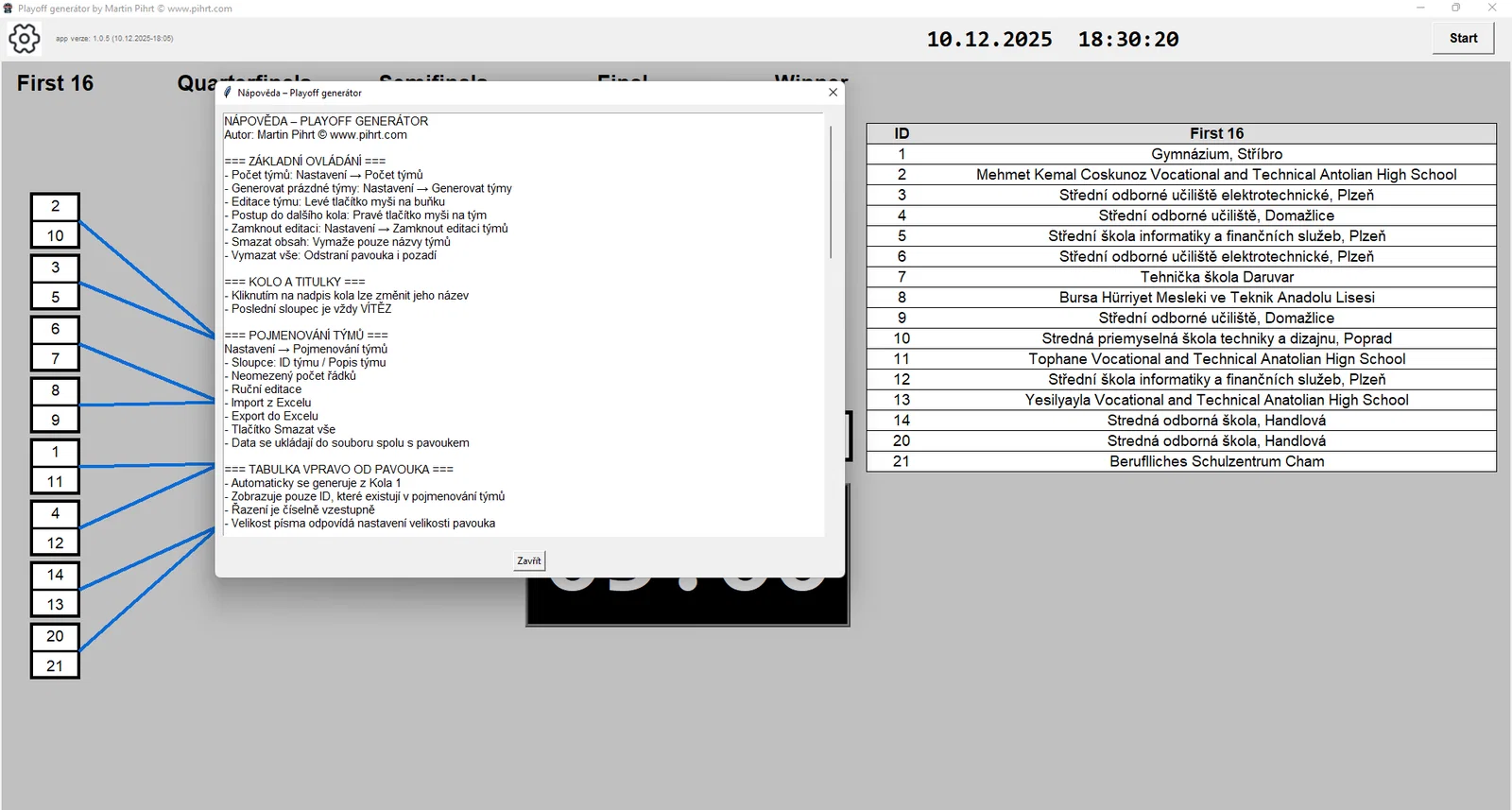Click the app version label beside the gear
The width and height of the screenshot is (1512, 810).
(114, 39)
